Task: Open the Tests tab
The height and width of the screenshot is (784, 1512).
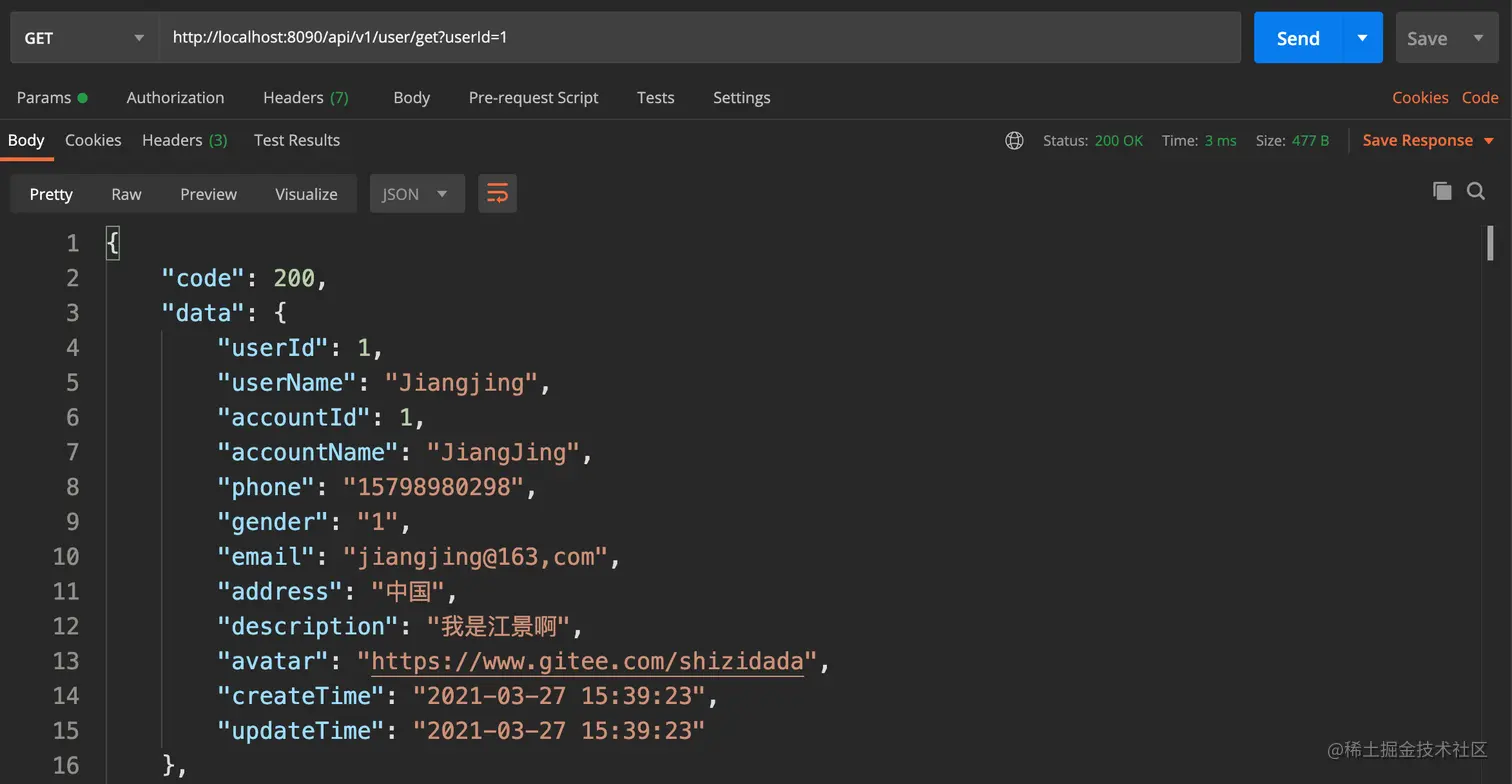Action: (655, 97)
